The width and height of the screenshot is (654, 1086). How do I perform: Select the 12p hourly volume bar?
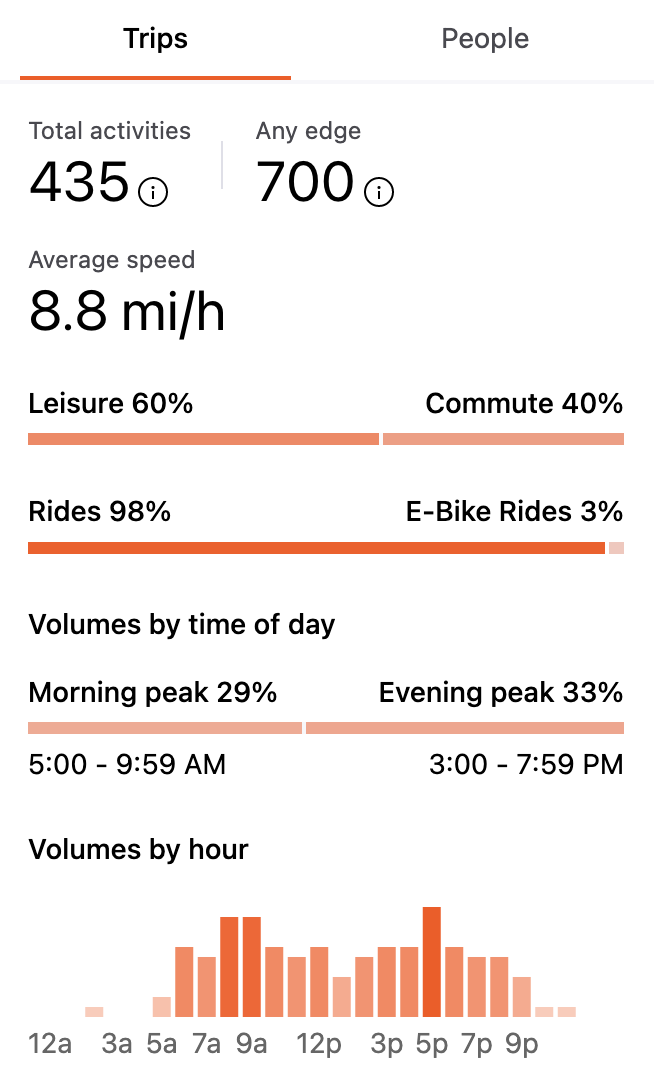pyautogui.click(x=319, y=982)
